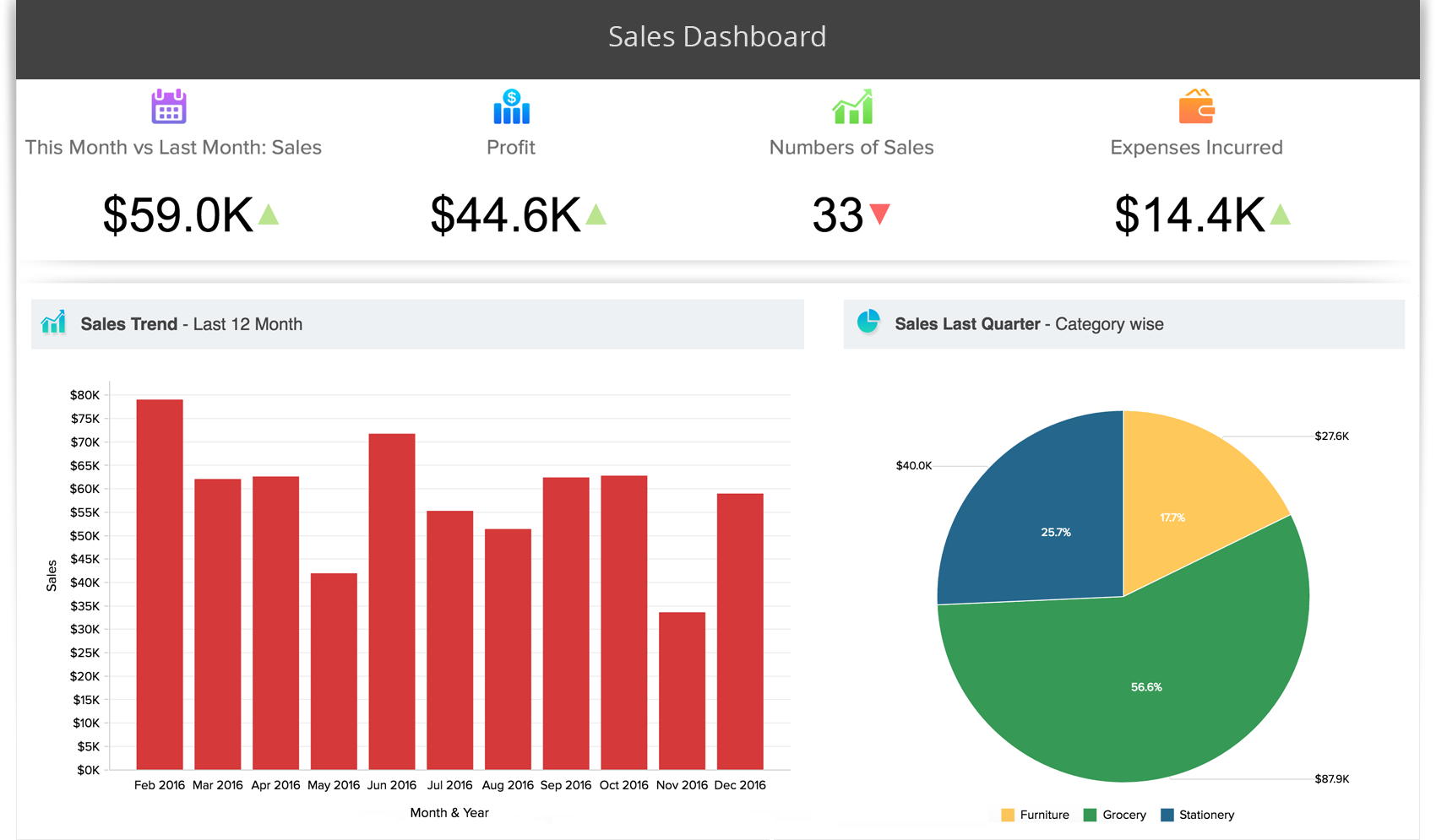Click the red down arrow beside 33
1436x840 pixels.
pyautogui.click(x=879, y=214)
